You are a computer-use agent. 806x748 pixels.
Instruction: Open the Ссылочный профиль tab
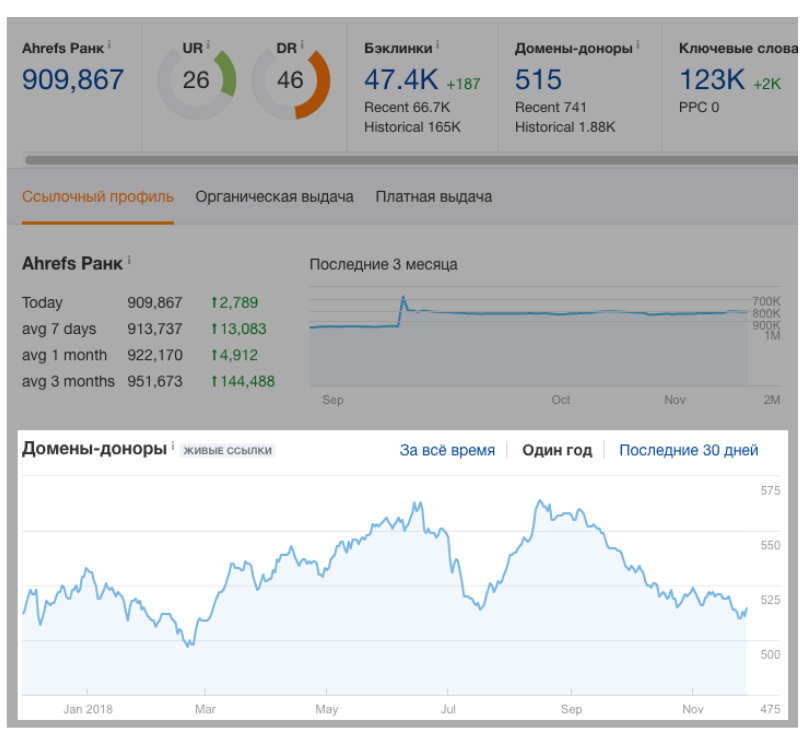(97, 197)
